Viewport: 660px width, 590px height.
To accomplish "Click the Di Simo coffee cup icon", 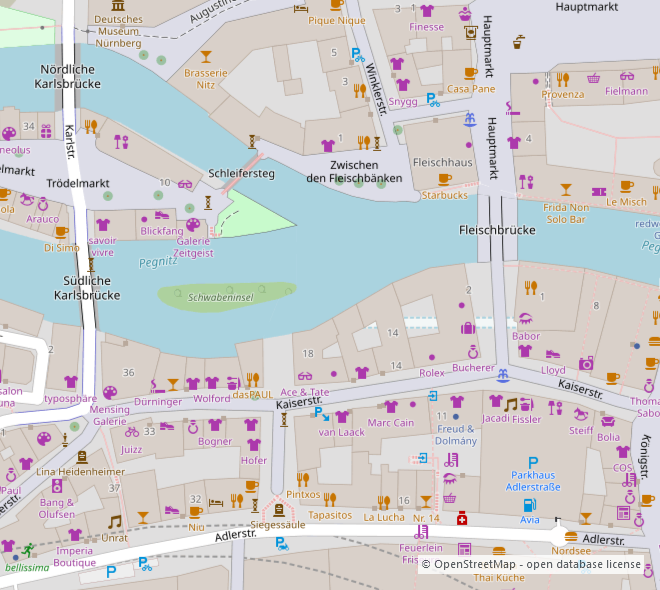I will point(61,231).
